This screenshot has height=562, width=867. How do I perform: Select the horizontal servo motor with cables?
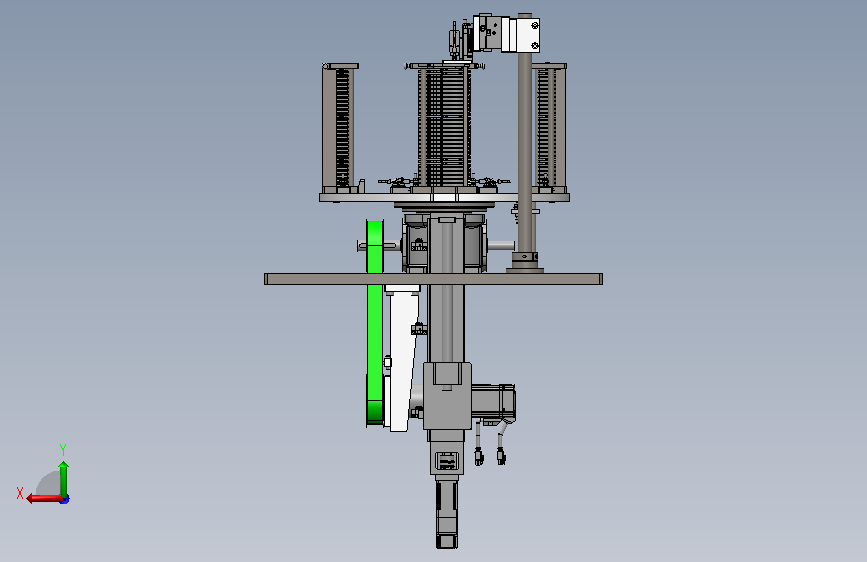(x=493, y=403)
